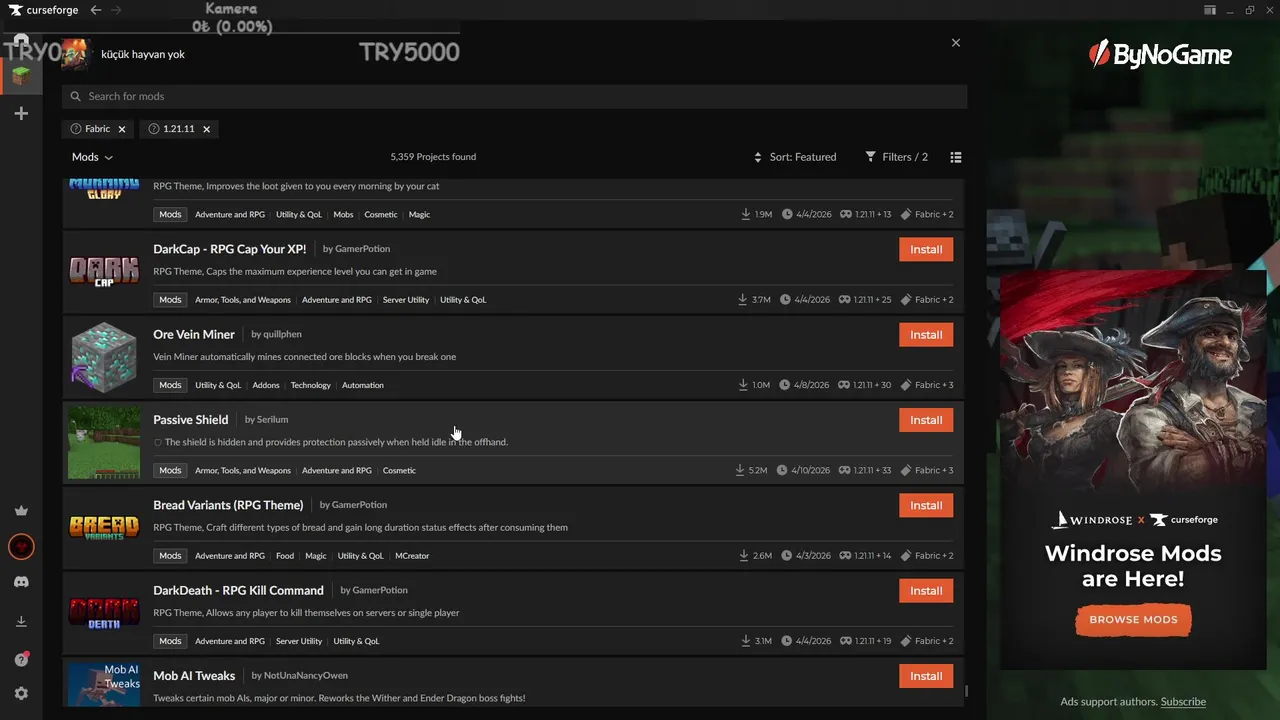Click the plus icon to add a game
1280x720 pixels.
(21, 114)
